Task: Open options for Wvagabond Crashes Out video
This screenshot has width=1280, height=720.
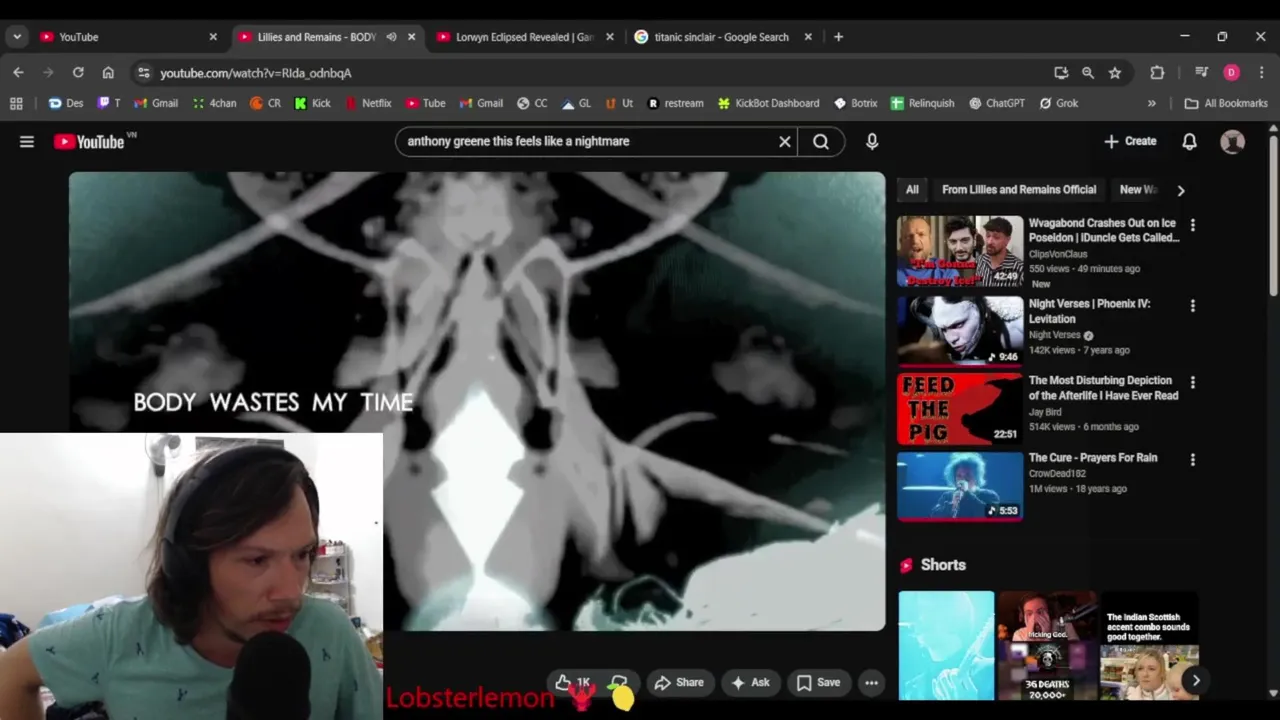Action: coord(1192,225)
